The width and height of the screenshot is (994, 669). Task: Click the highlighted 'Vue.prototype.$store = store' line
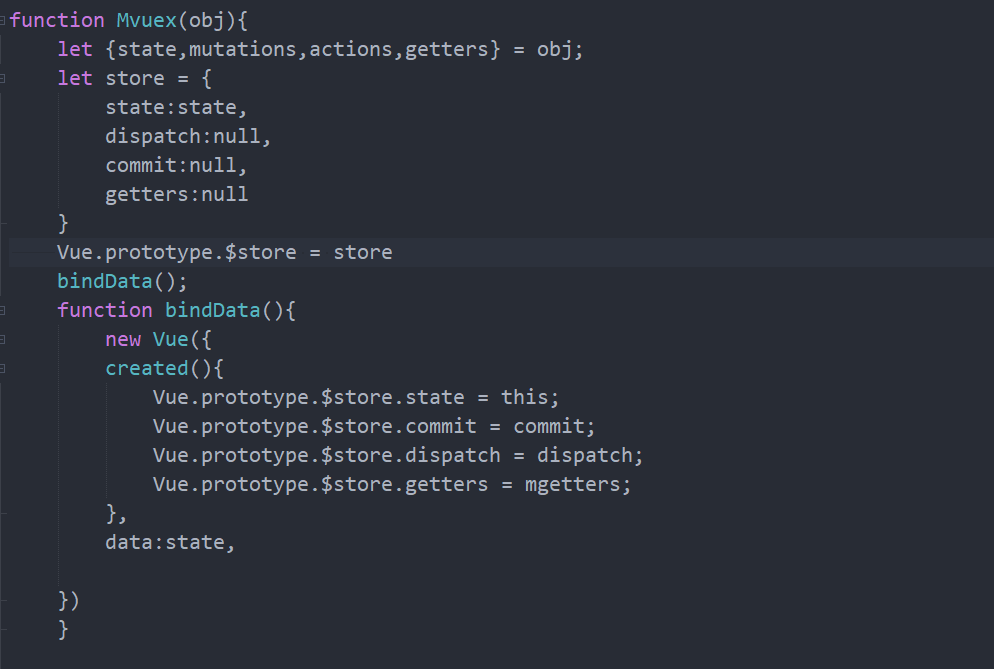(x=224, y=252)
